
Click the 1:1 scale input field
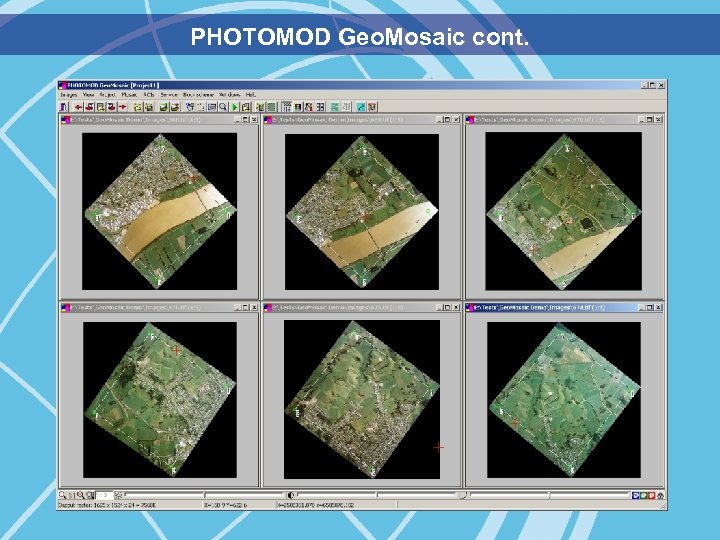(x=105, y=495)
